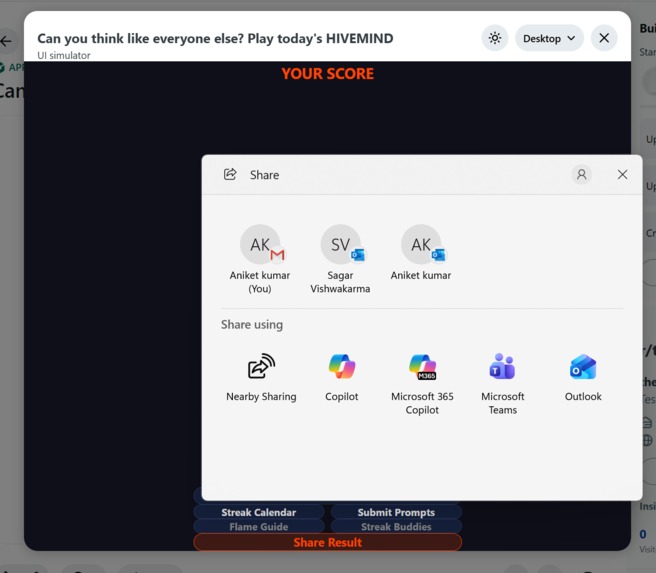Share with Aniket kumar Outlook contact
This screenshot has width=656, height=573.
coord(421,253)
